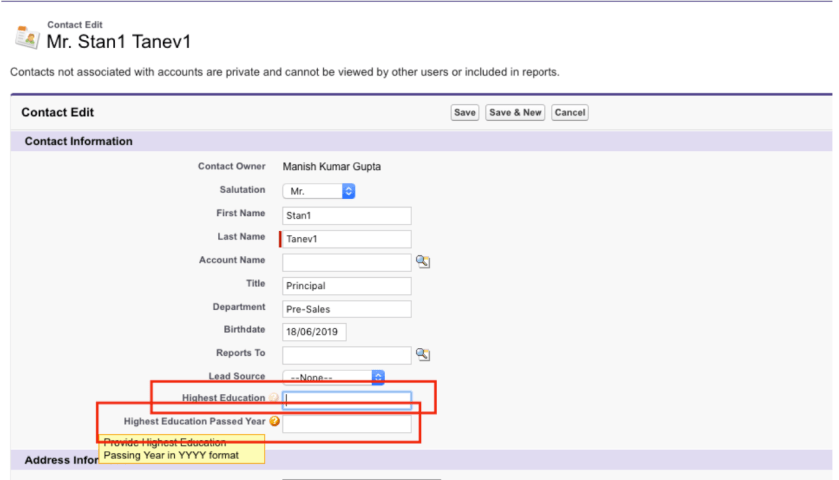Cancel the contact edit

(569, 113)
